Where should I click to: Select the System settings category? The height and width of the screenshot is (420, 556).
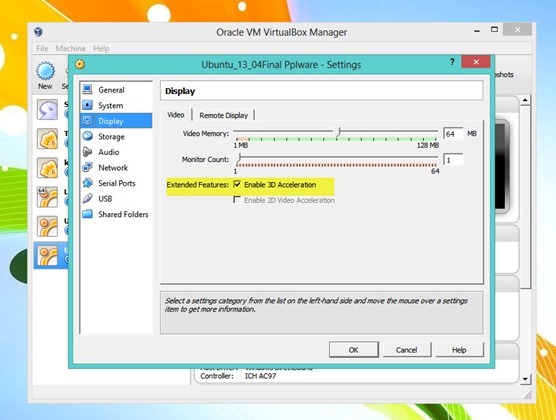[116, 105]
